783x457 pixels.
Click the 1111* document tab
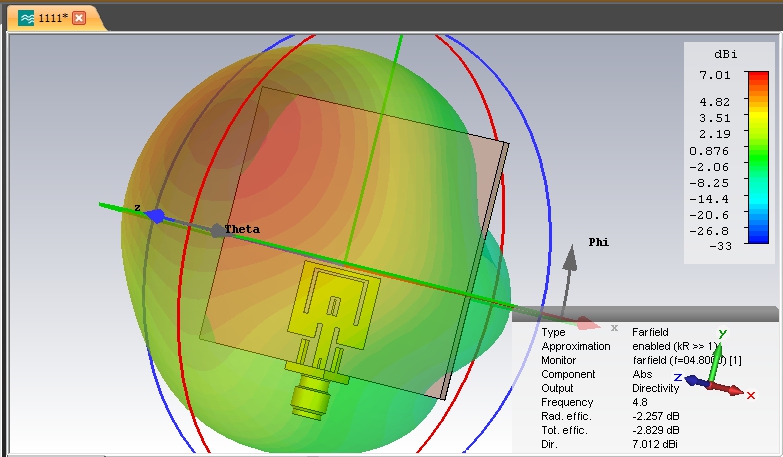tap(52, 18)
